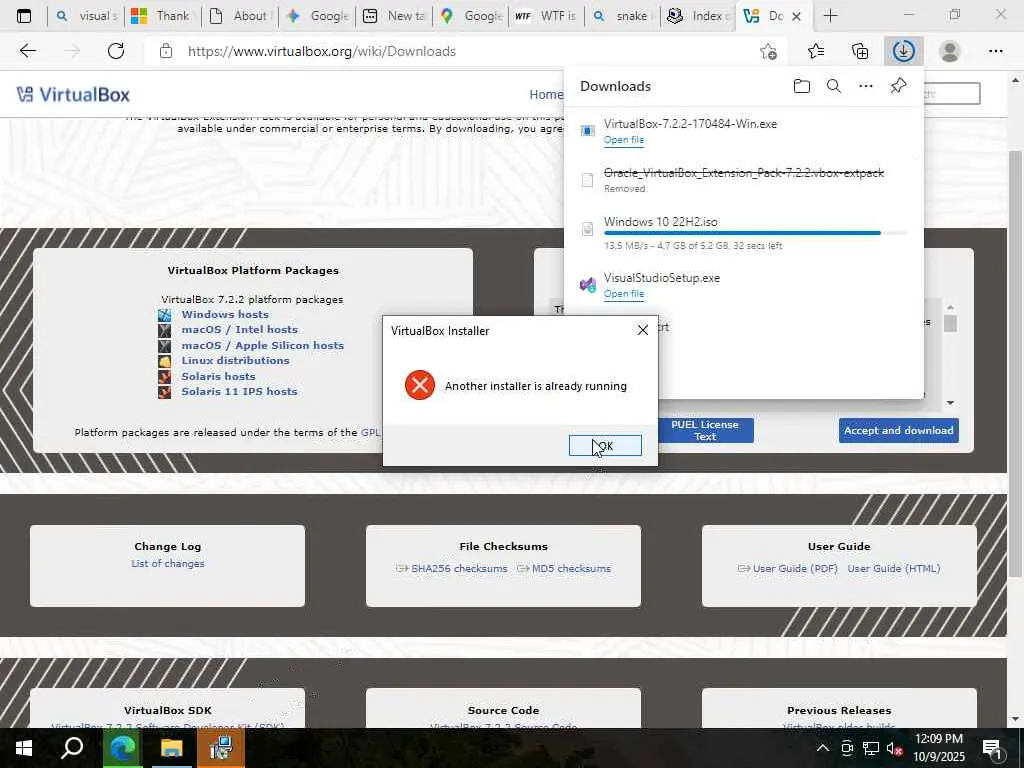Open Microsoft Edge from the taskbar
Screen dimensions: 1024x768
pos(123,748)
